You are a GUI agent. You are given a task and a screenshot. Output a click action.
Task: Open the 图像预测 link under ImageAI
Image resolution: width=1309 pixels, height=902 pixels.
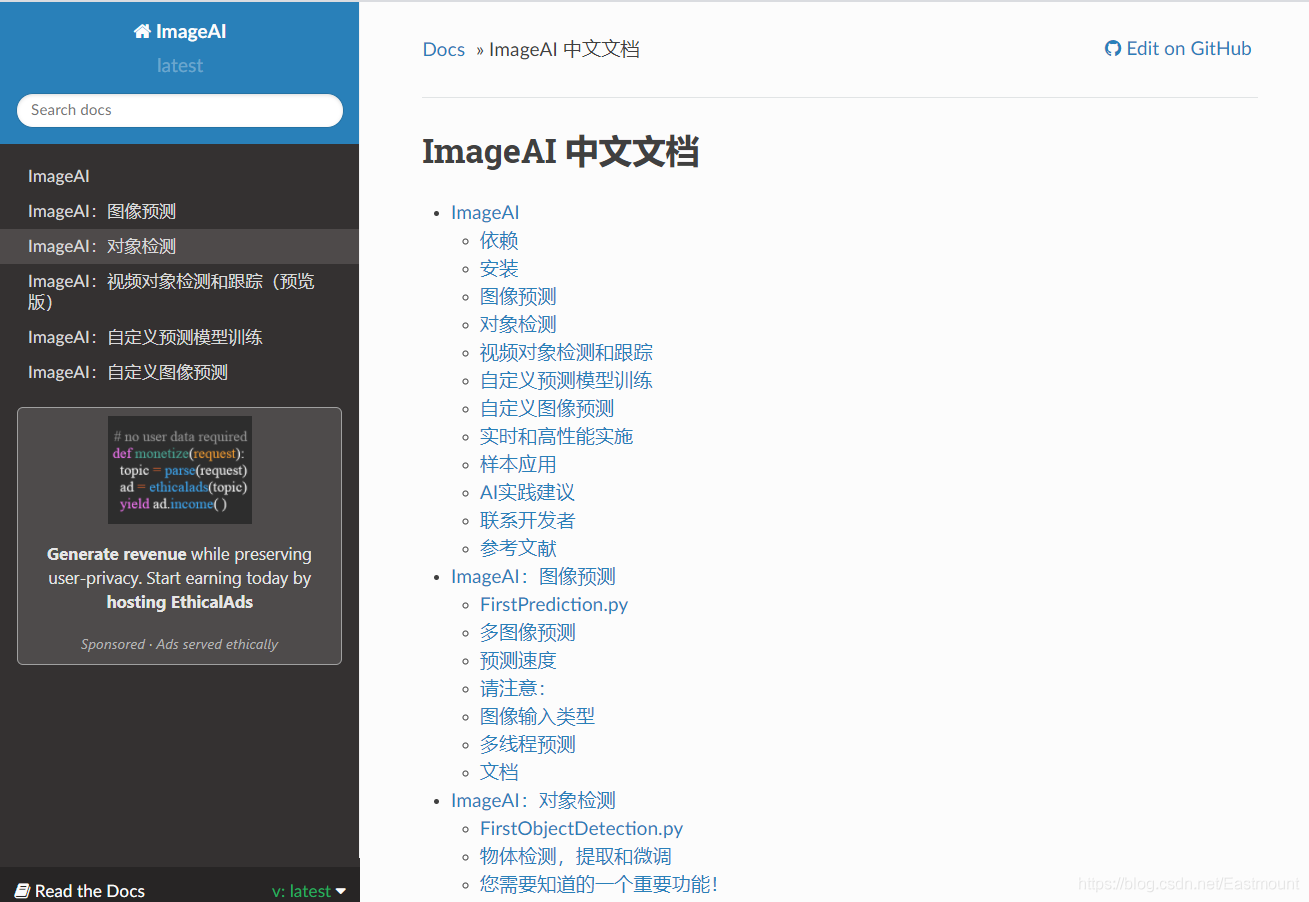tap(518, 296)
